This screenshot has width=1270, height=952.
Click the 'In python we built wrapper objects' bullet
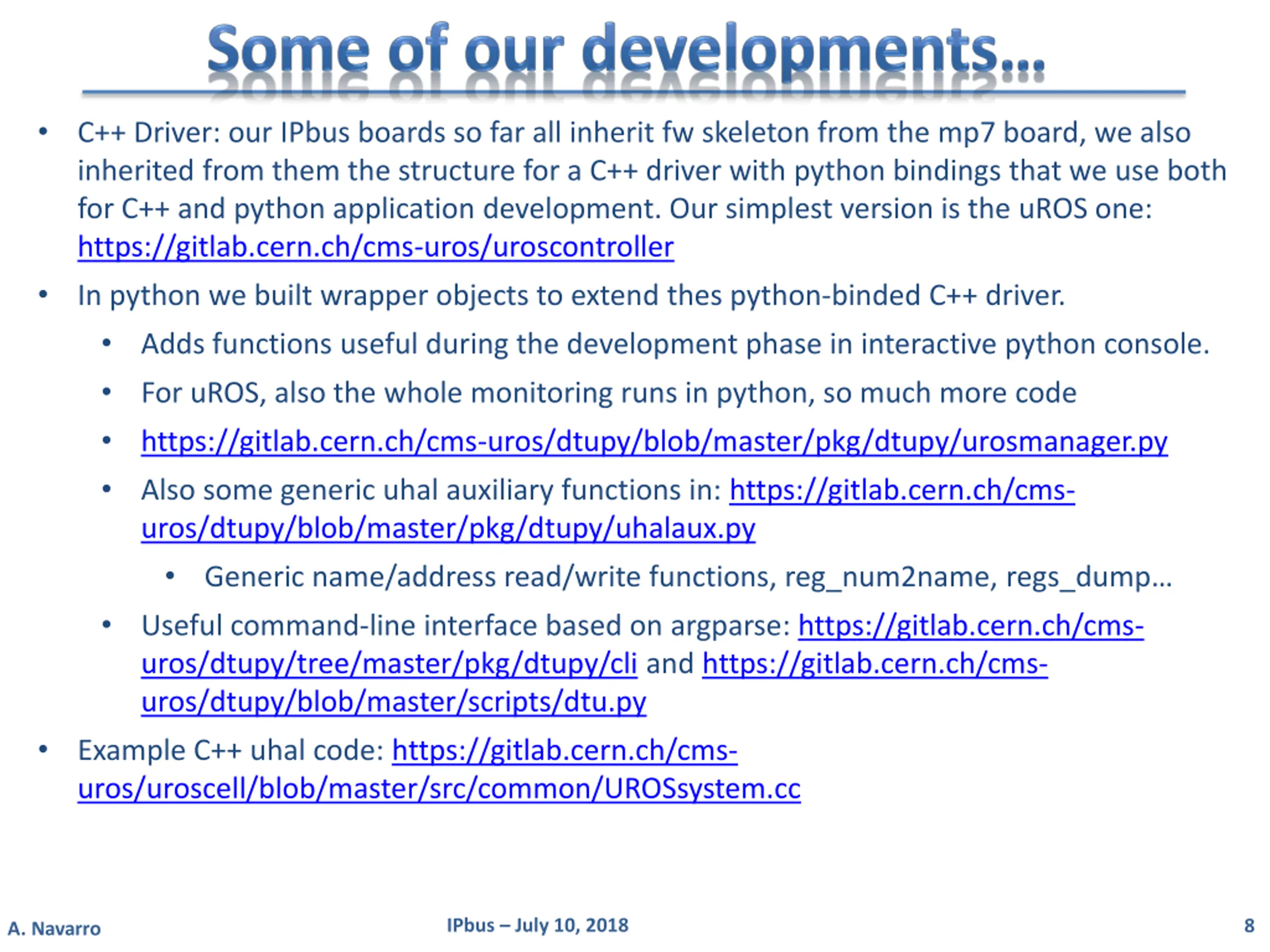(x=571, y=296)
